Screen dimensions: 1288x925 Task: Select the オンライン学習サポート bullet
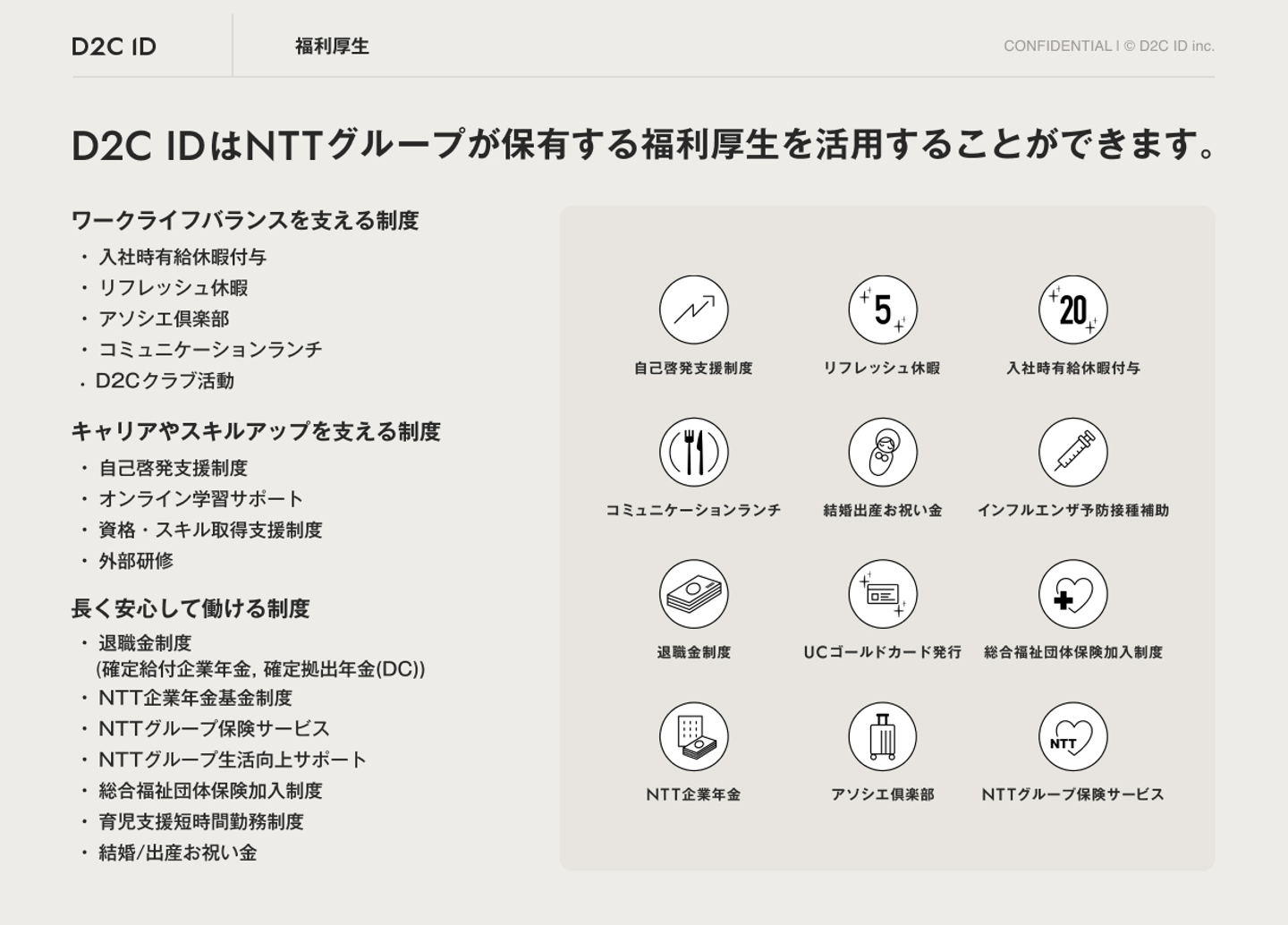click(201, 498)
